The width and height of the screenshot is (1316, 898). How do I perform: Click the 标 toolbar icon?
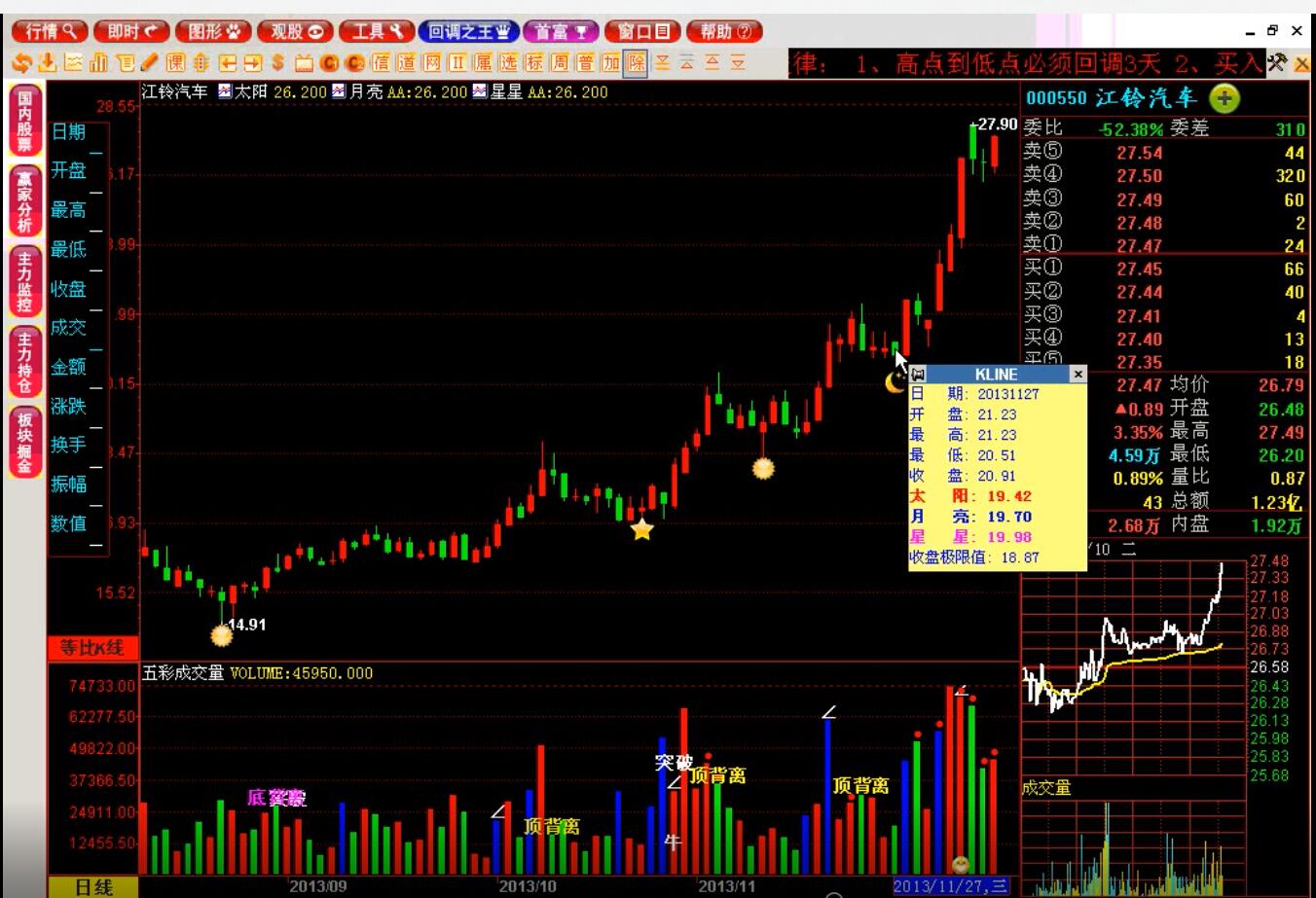(x=533, y=63)
